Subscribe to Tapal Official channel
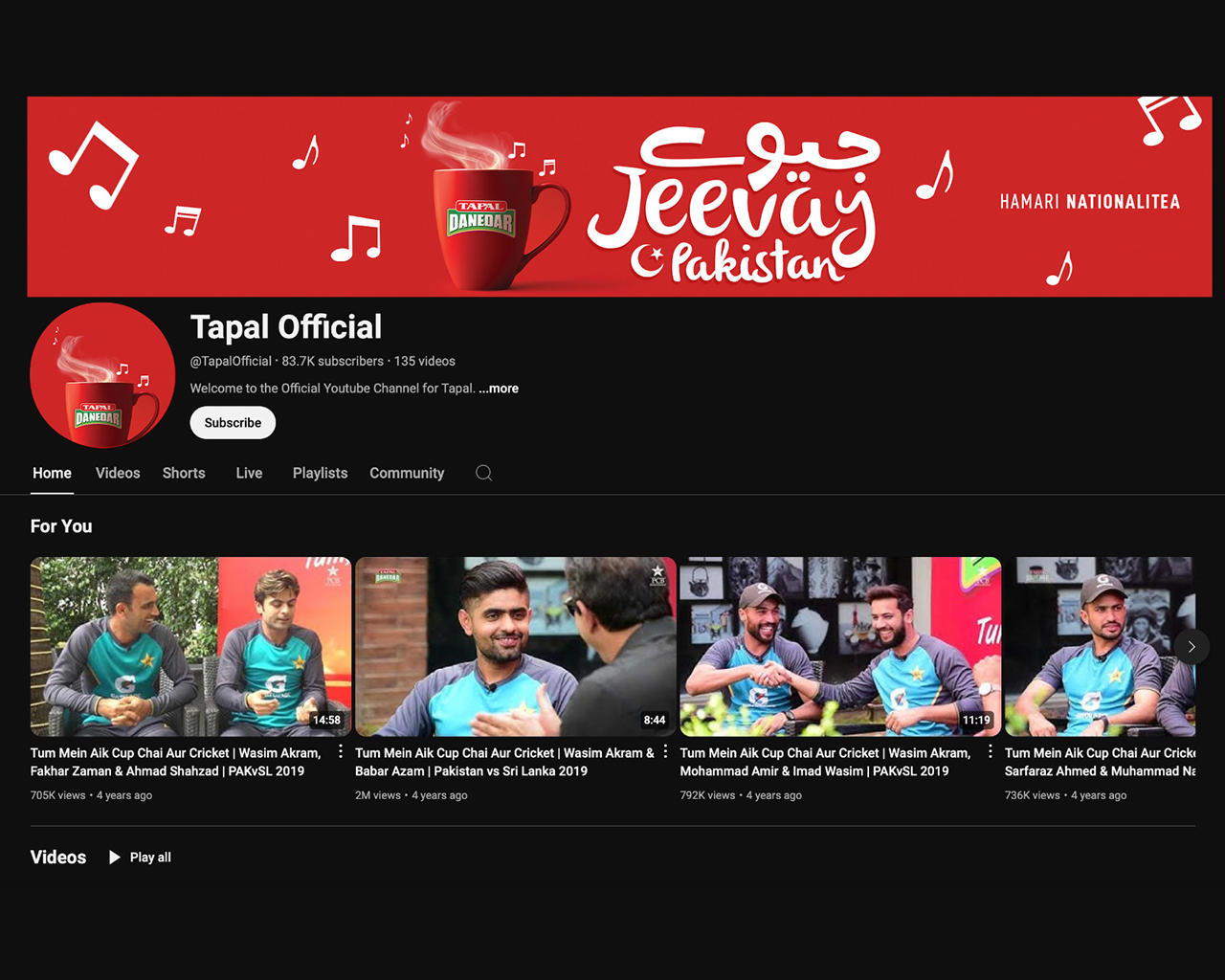This screenshot has width=1225, height=980. point(233,423)
